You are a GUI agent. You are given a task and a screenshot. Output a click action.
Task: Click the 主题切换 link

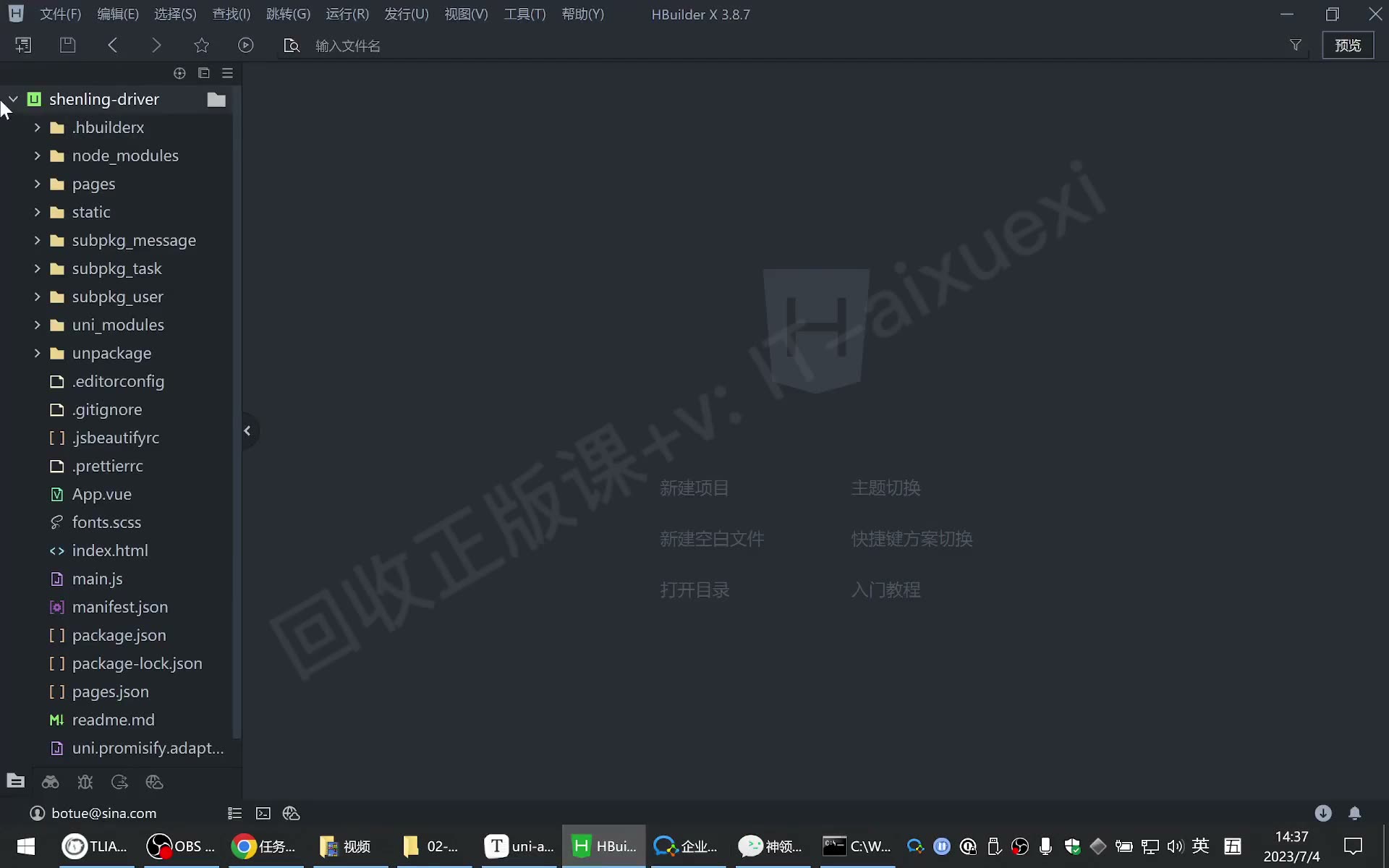coord(885,488)
